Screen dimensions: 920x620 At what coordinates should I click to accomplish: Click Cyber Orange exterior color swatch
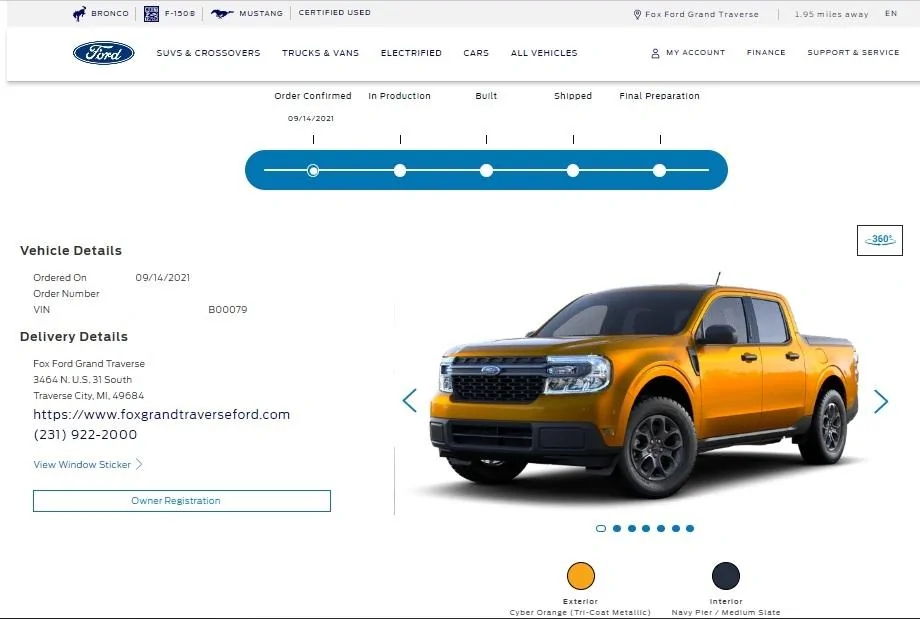[x=581, y=576]
